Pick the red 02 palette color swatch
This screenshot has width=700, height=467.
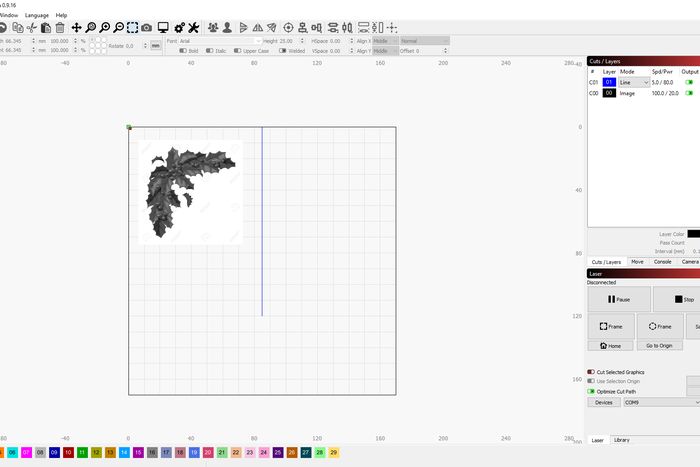[3, 453]
